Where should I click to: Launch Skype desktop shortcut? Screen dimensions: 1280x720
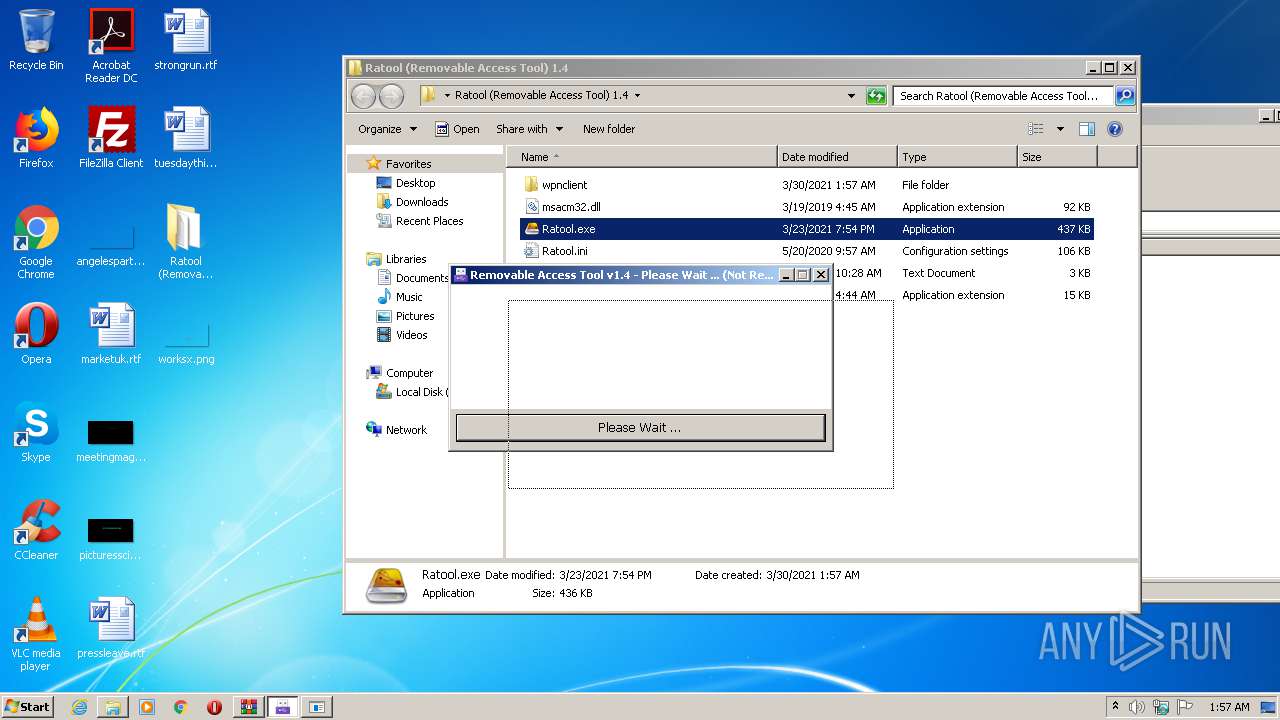[36, 432]
